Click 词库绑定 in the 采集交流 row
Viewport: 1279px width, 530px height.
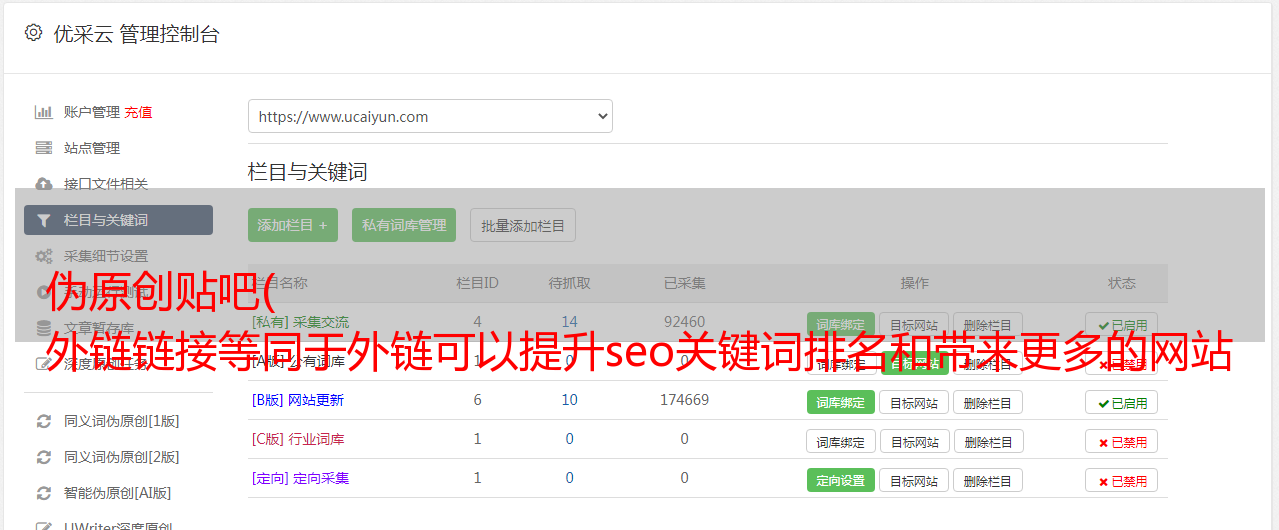click(841, 325)
